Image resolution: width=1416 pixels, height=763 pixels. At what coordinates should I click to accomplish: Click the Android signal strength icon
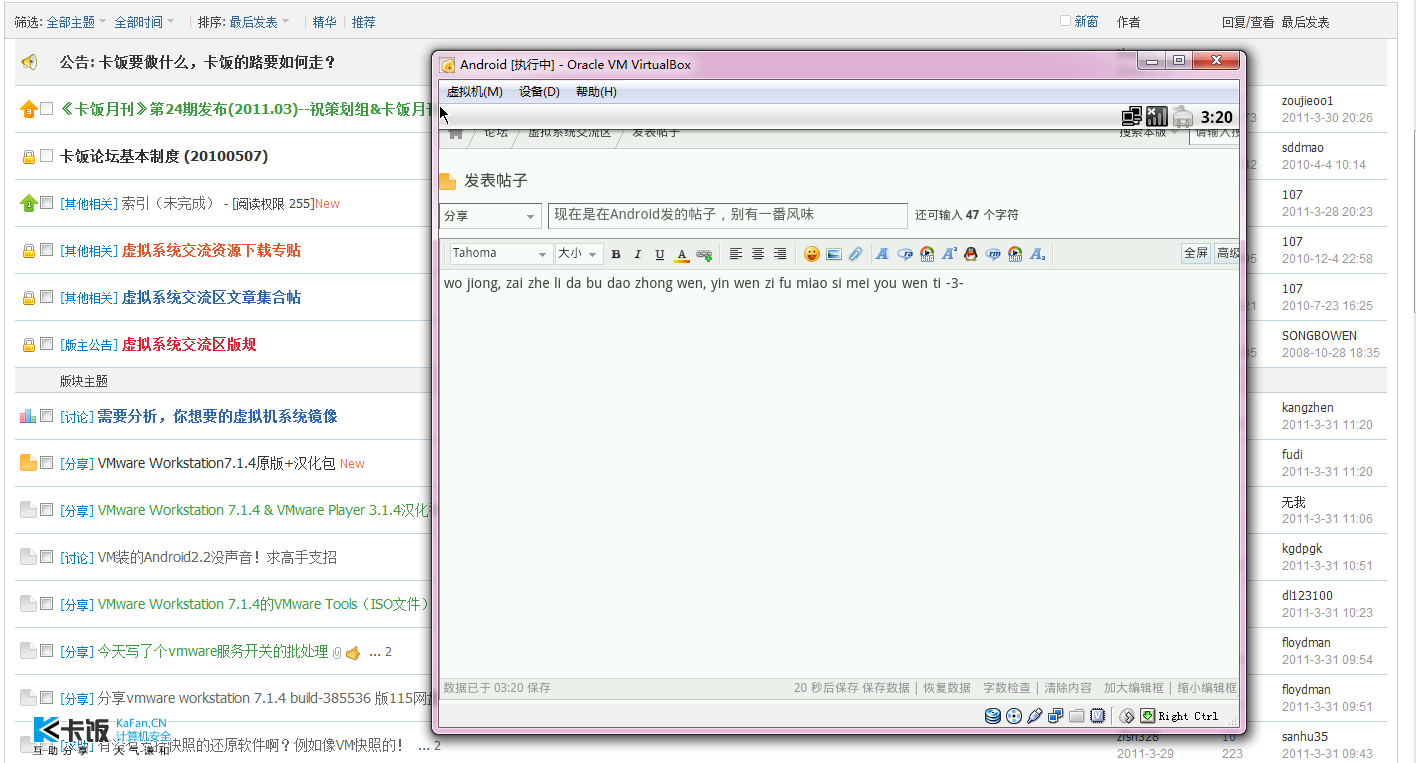[1157, 116]
